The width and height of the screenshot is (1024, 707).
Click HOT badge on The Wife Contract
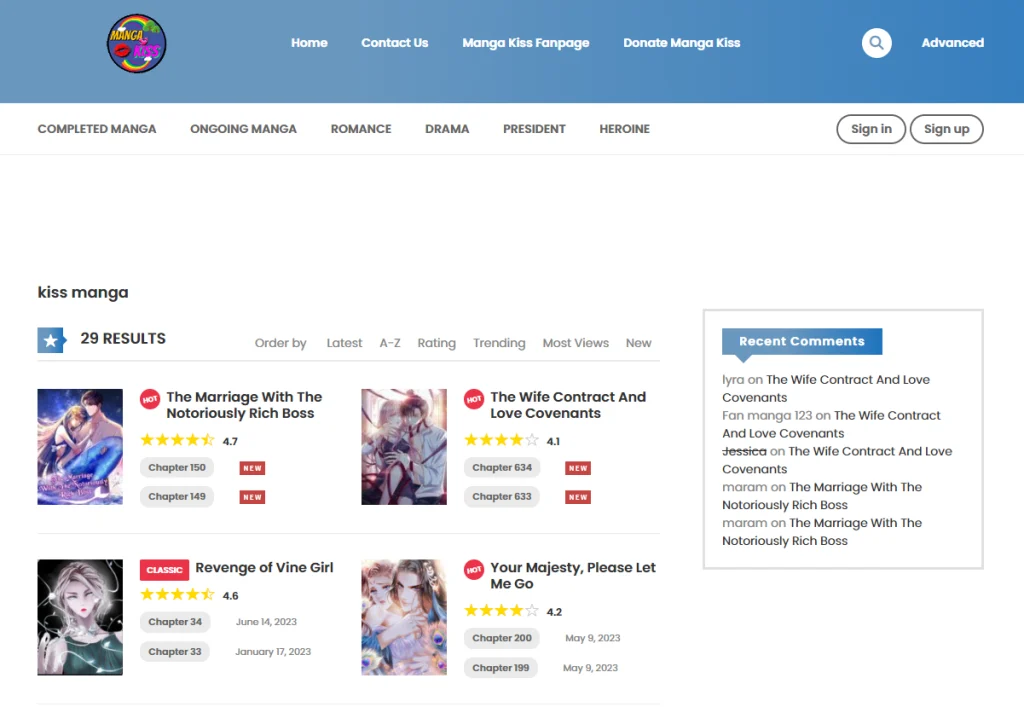click(474, 399)
